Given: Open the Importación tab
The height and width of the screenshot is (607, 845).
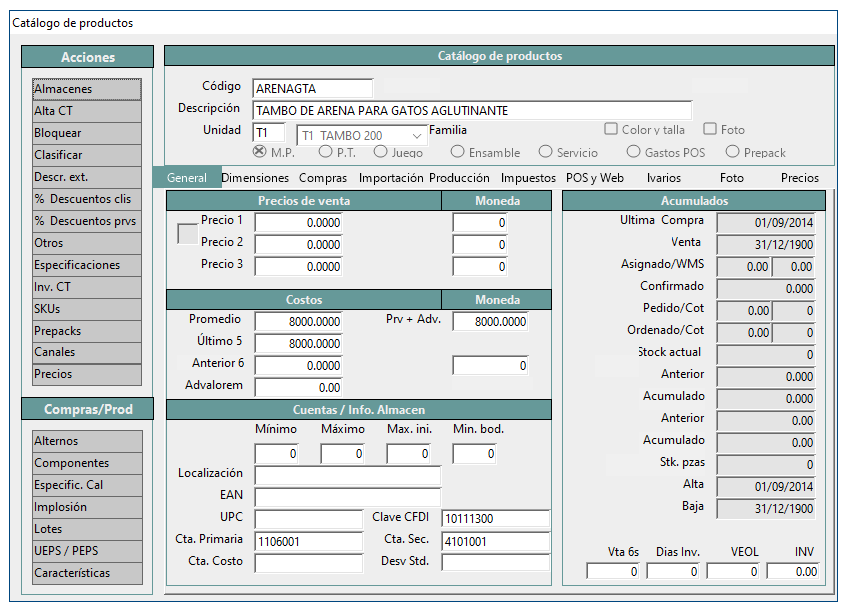Looking at the screenshot, I should (x=391, y=177).
